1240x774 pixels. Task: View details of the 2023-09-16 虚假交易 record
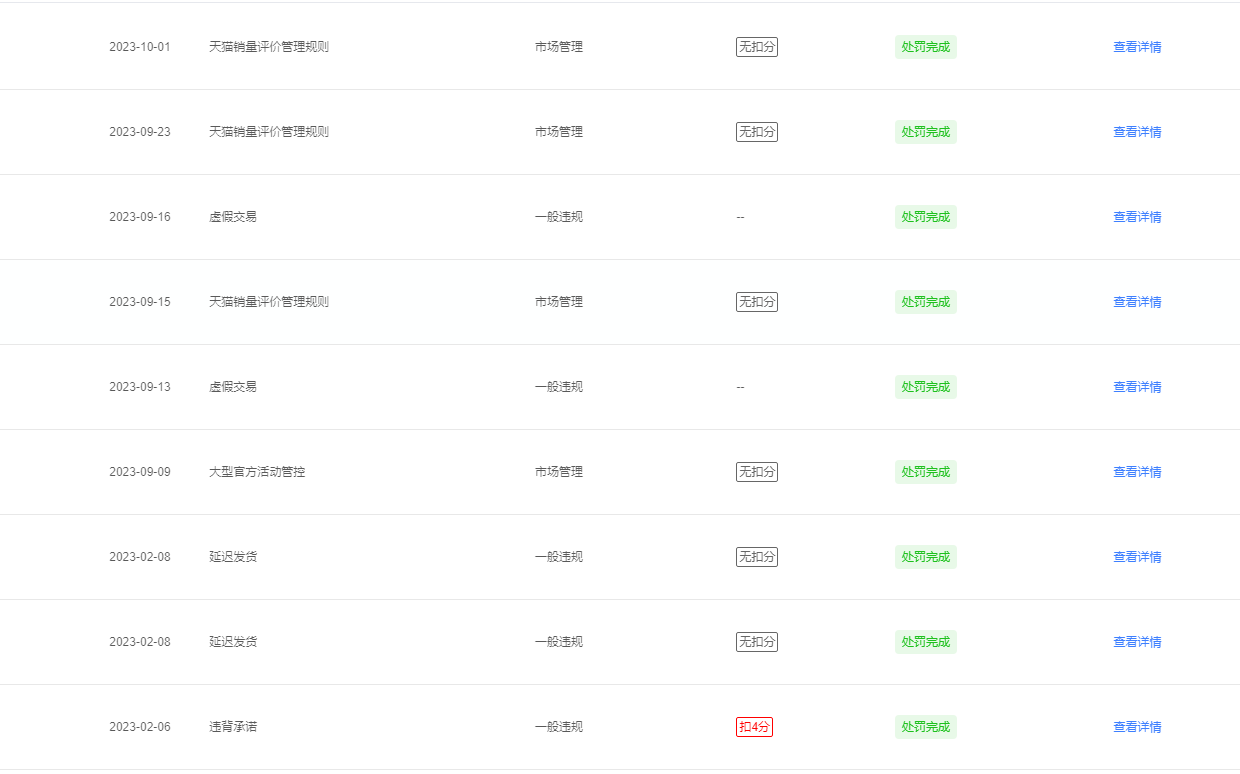coord(1137,217)
